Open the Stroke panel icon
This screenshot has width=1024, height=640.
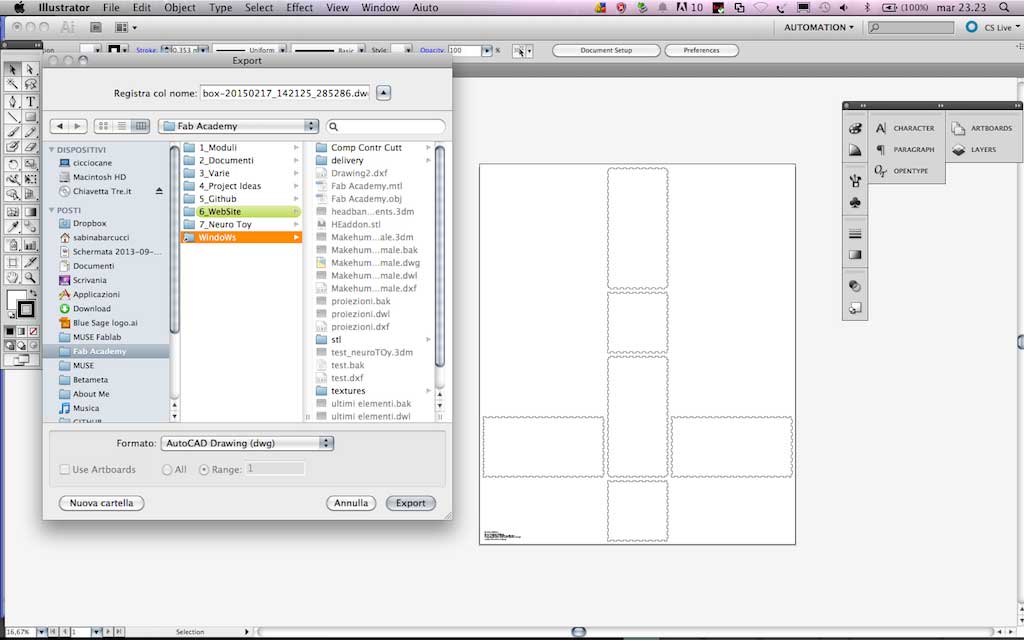(x=855, y=234)
